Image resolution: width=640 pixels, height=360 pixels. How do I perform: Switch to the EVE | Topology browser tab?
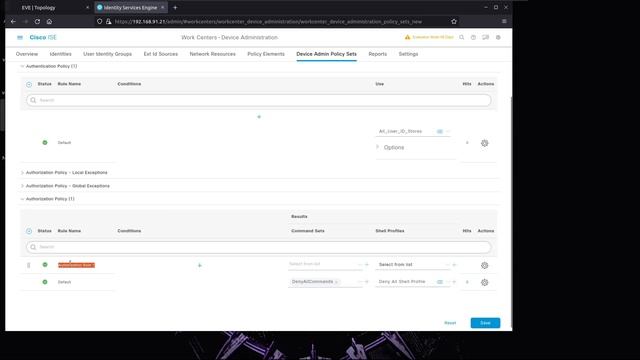[38, 7]
